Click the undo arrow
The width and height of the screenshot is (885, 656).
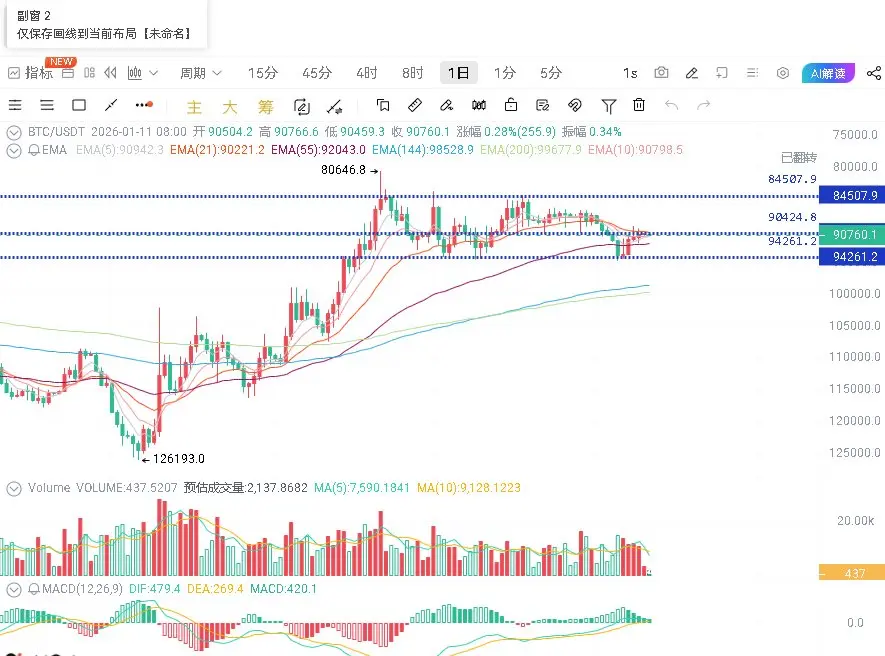click(671, 105)
